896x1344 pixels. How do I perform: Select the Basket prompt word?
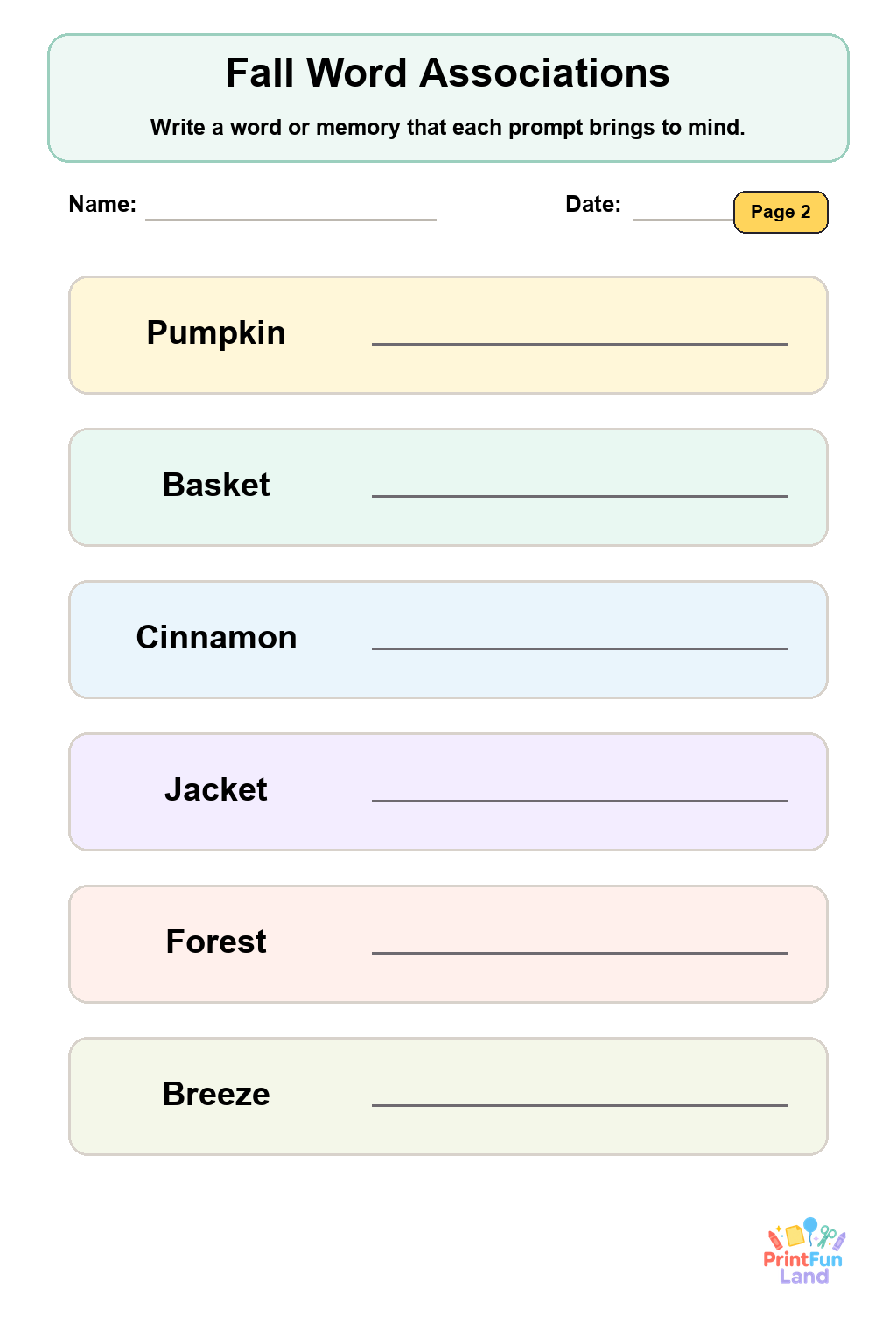coord(216,485)
